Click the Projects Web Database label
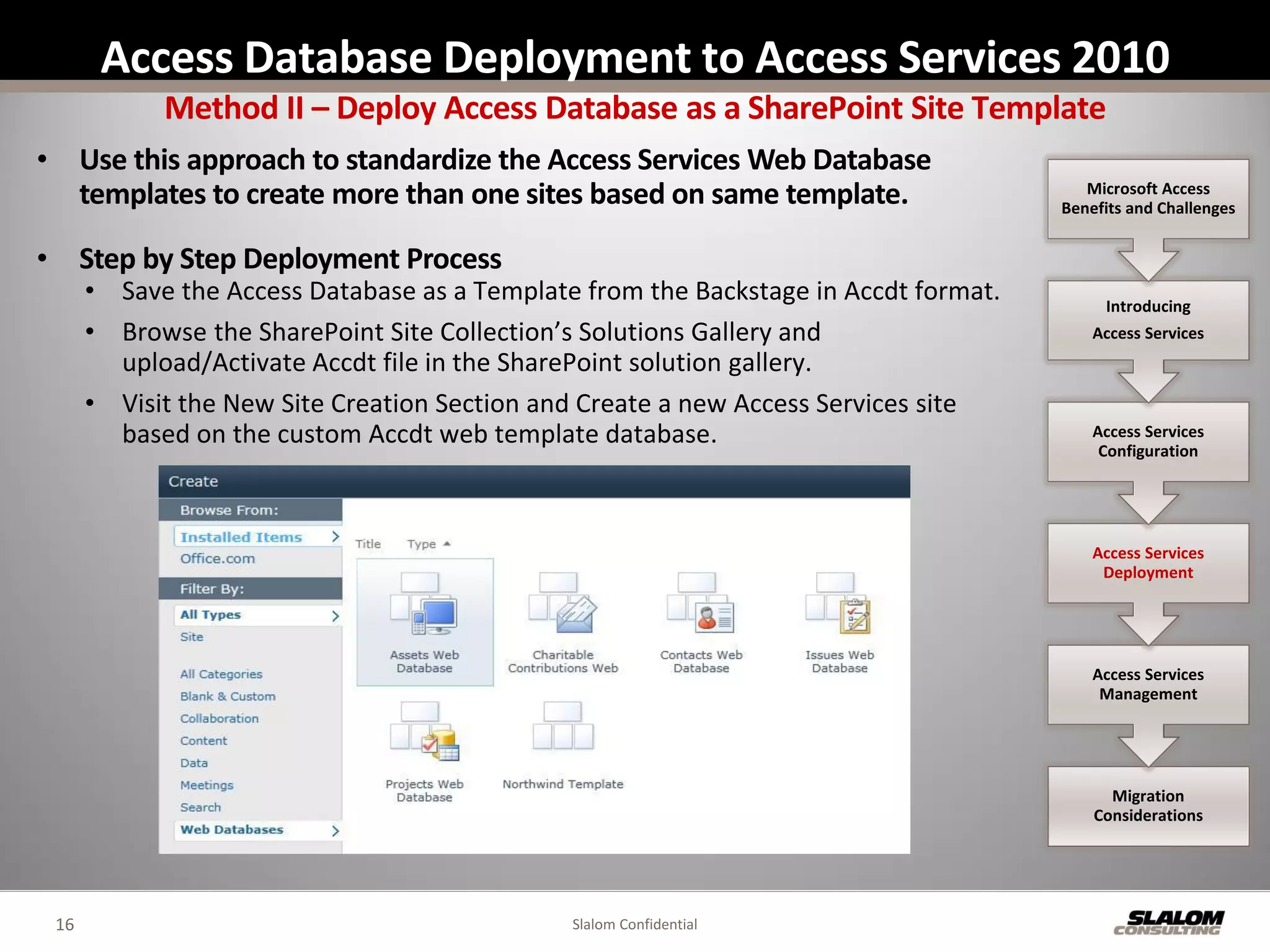 point(424,790)
